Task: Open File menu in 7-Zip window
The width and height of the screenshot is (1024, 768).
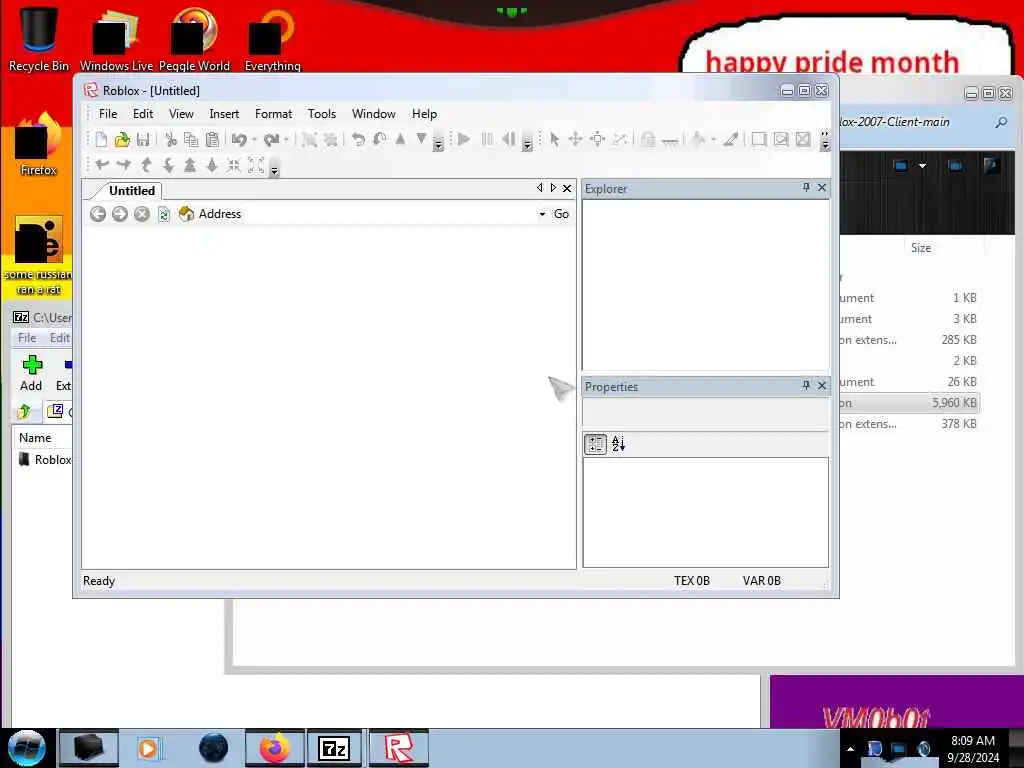Action: click(x=27, y=338)
